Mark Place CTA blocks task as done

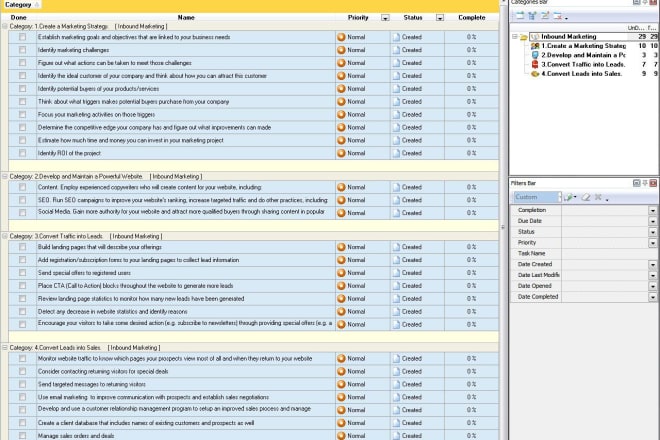pos(22,285)
